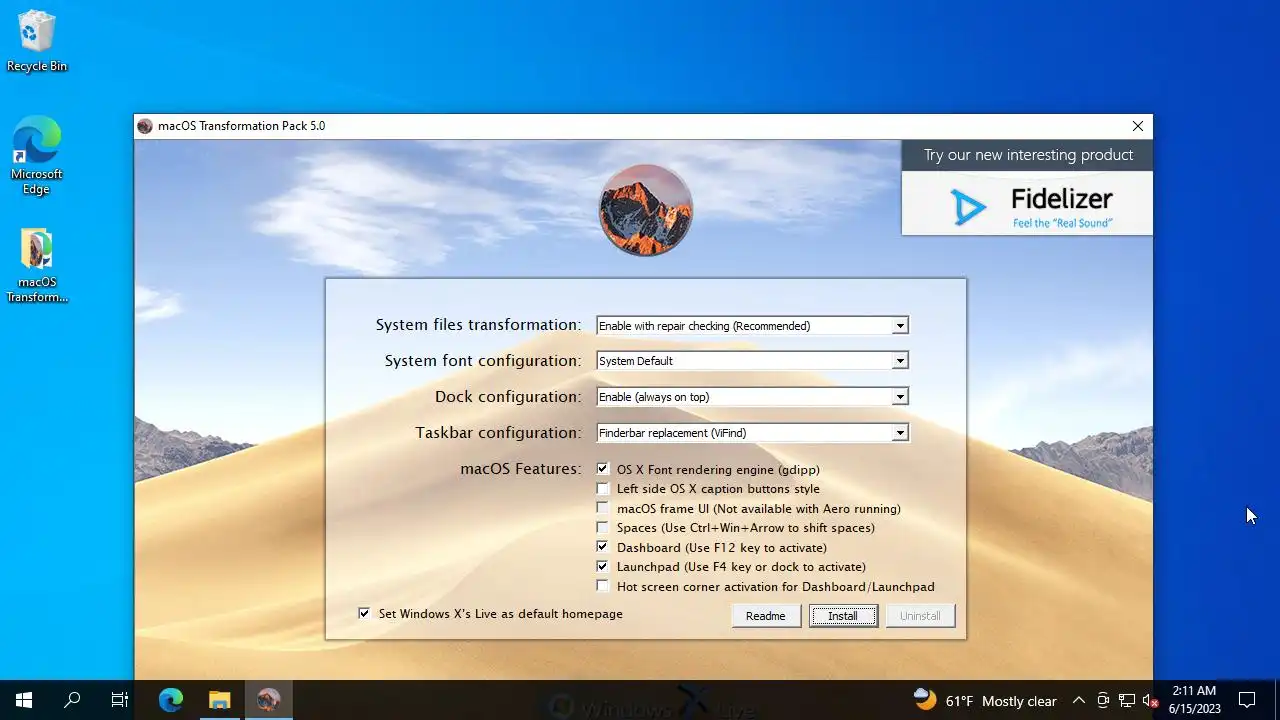
Task: Click the macOS Features label
Action: [520, 468]
